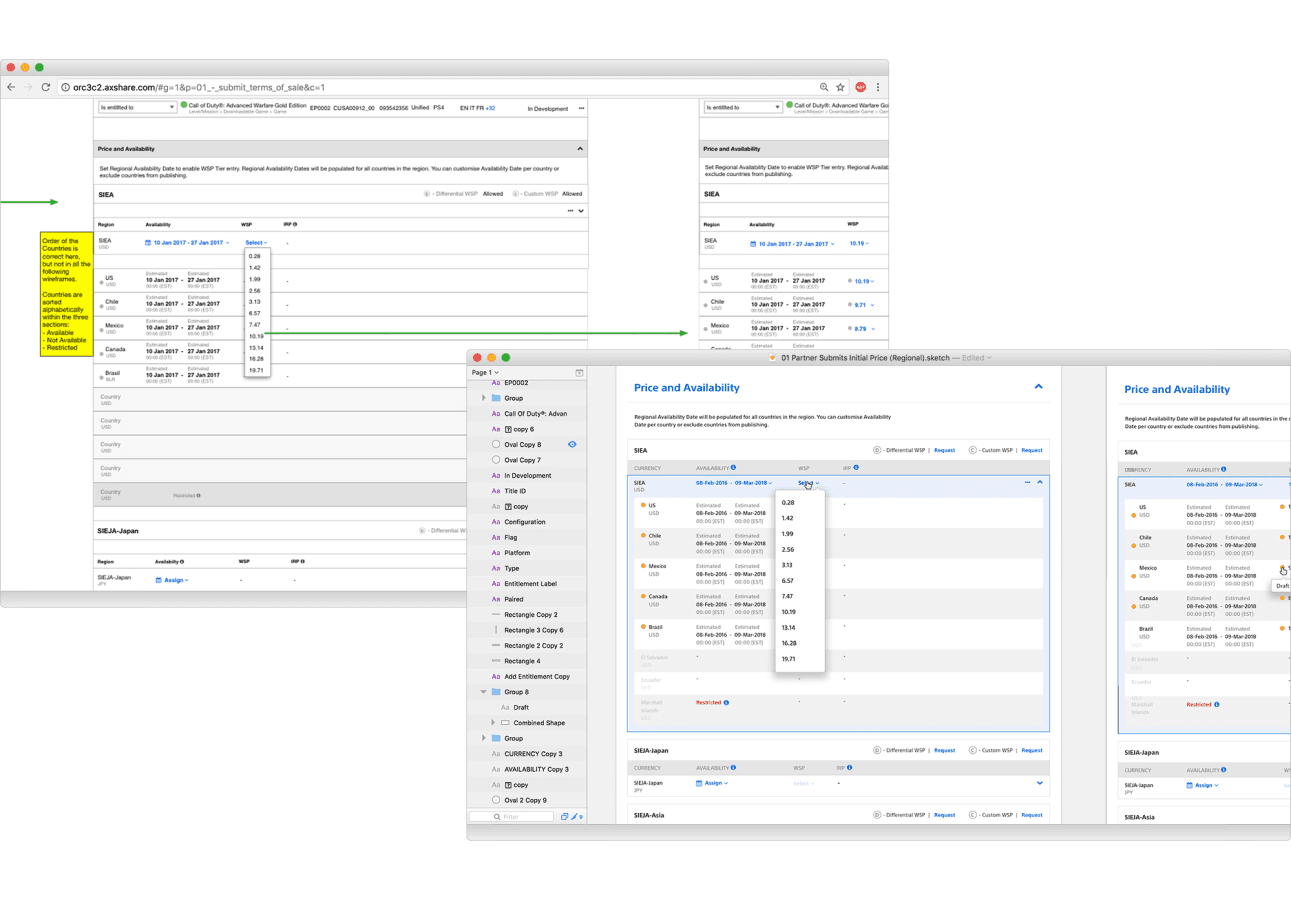Click the Filter field in Sketch layer list
This screenshot has height=909, width=1291.
click(512, 817)
